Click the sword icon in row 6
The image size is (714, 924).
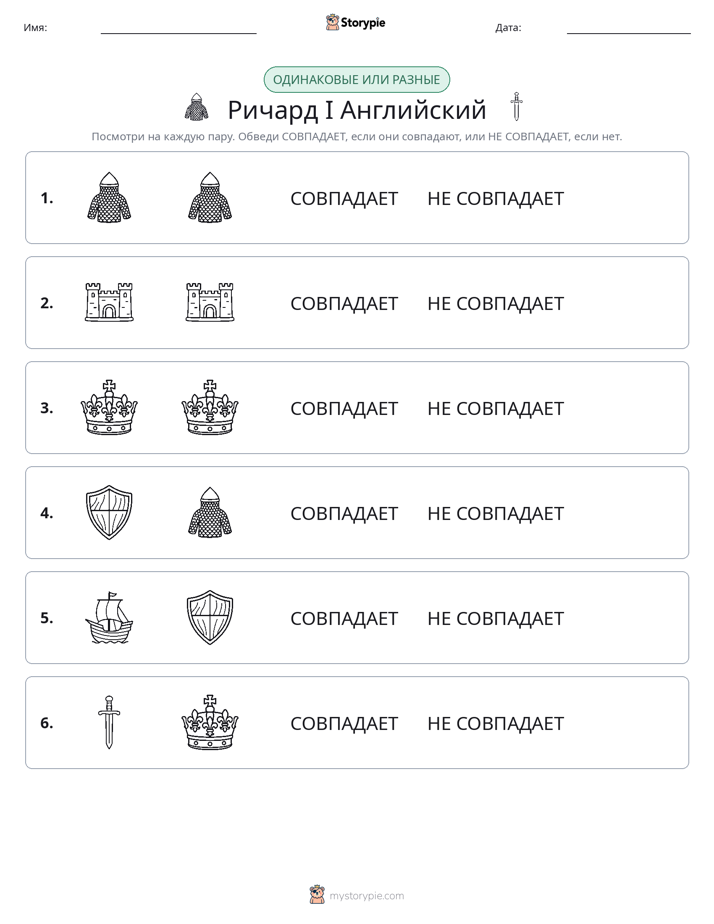coord(109,722)
